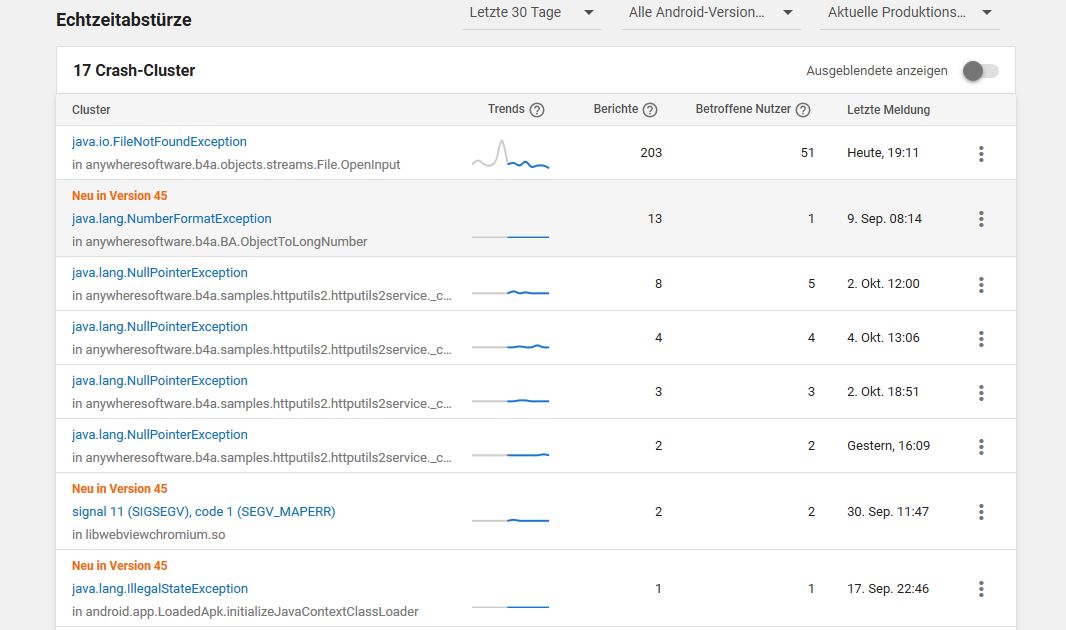This screenshot has width=1066, height=630.
Task: Open three-dot menu for FileNotFoundException cluster
Action: pyautogui.click(x=981, y=153)
